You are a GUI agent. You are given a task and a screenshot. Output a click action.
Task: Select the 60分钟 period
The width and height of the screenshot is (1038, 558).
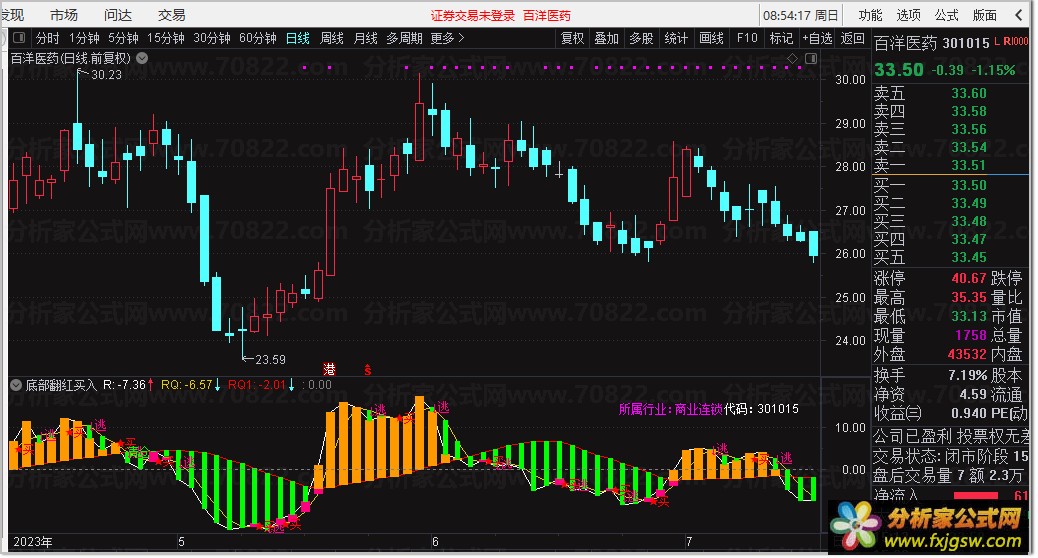pyautogui.click(x=258, y=38)
